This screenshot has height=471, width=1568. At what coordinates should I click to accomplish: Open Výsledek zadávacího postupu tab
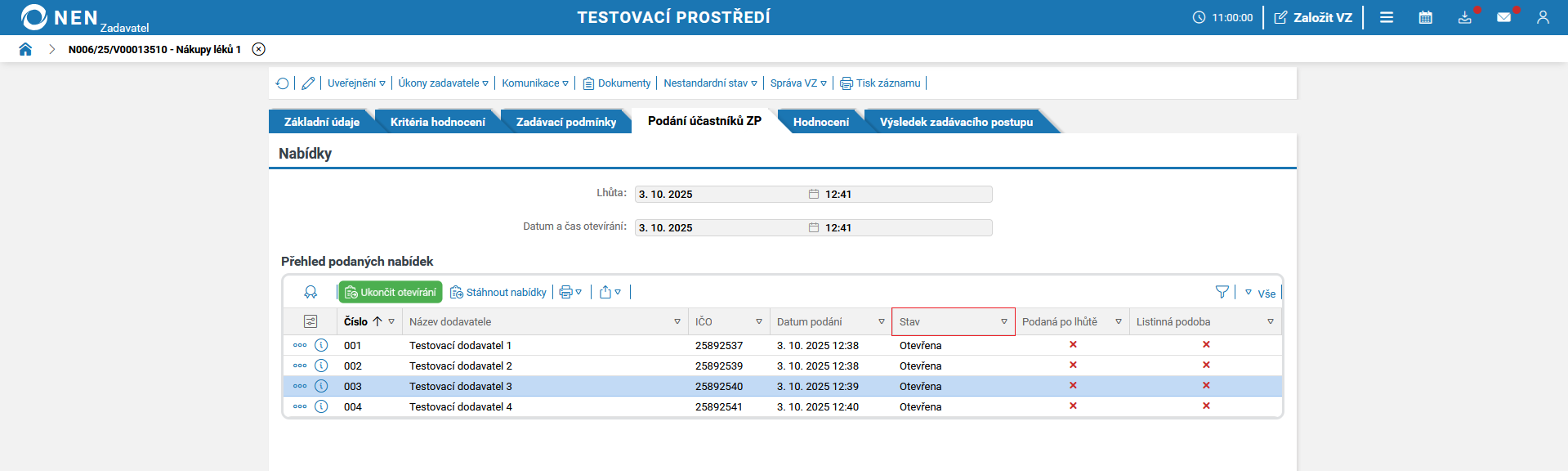point(956,122)
